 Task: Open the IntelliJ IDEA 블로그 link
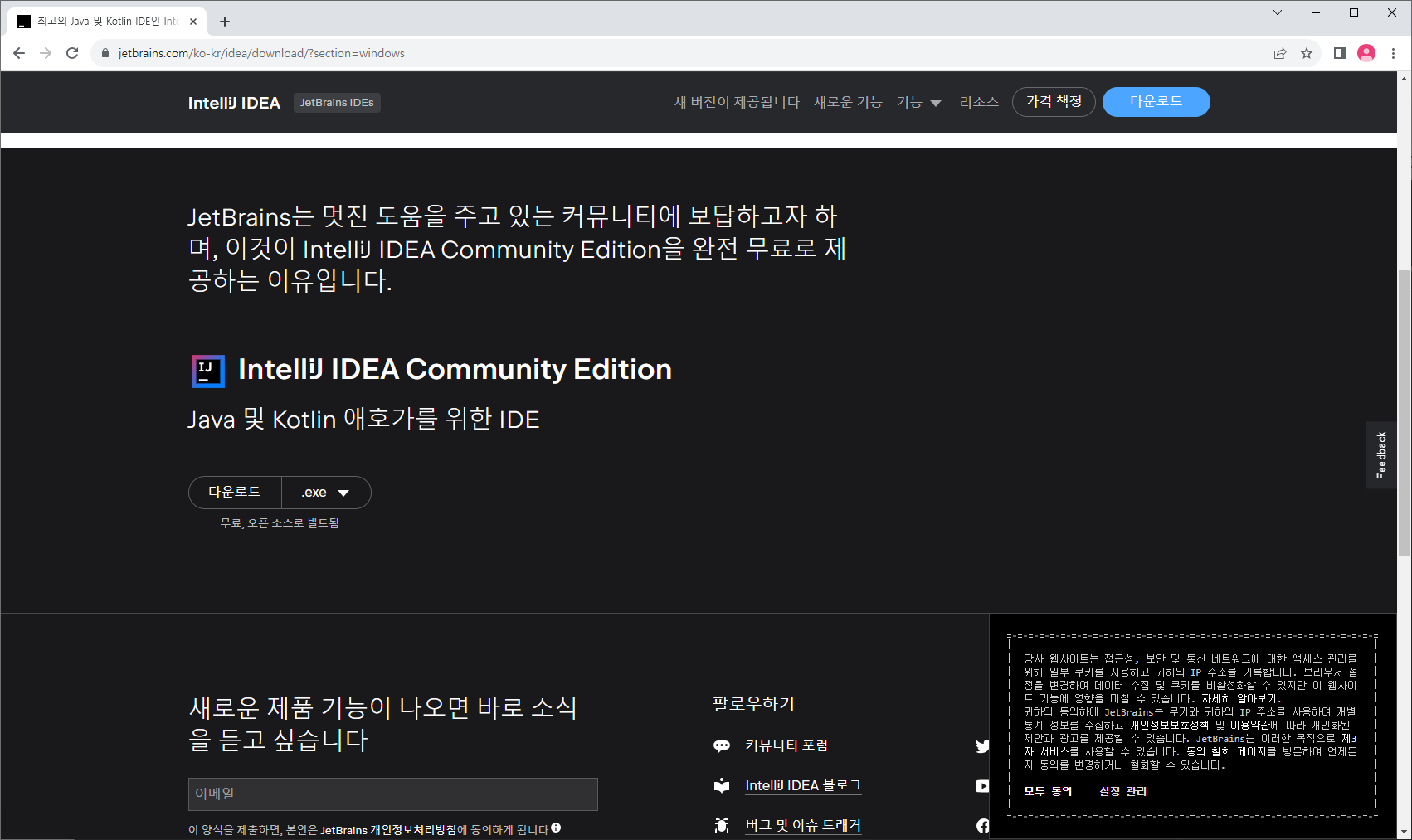coord(803,785)
